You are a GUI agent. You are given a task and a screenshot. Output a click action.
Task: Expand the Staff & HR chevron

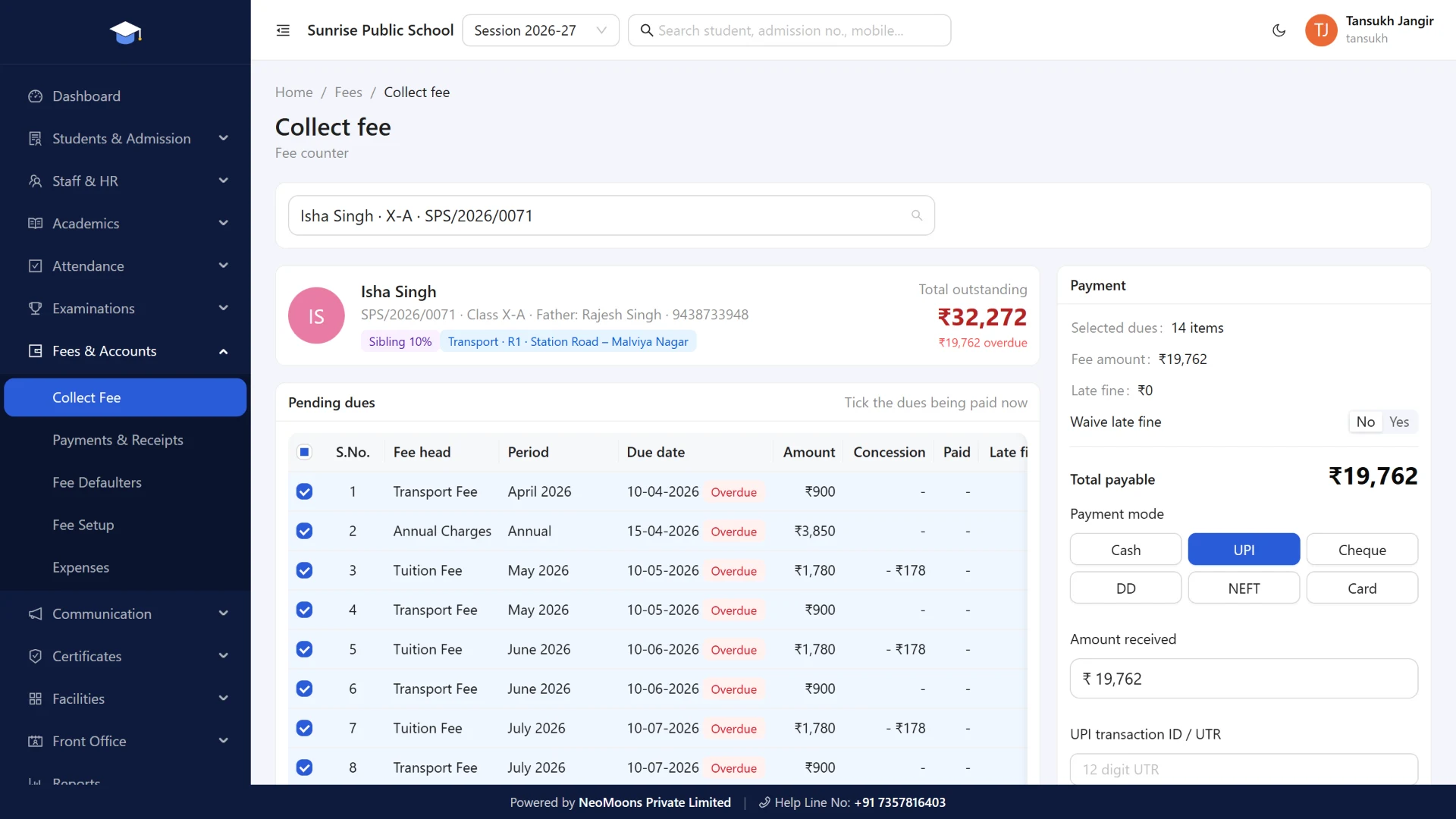point(223,181)
